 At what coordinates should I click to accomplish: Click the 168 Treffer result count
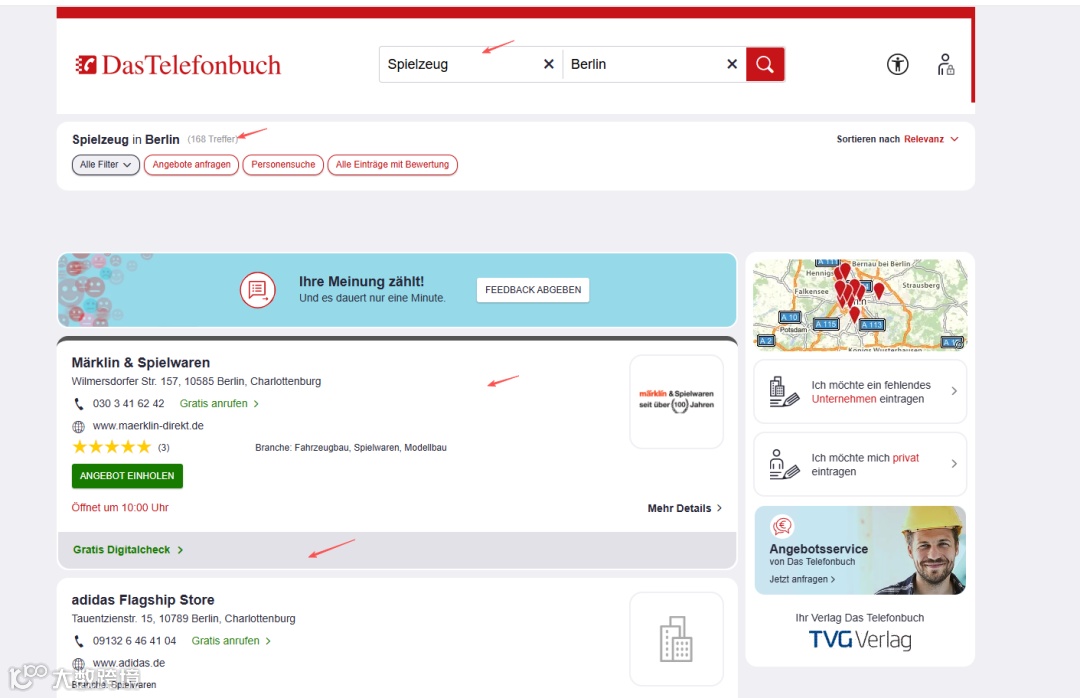pos(212,139)
